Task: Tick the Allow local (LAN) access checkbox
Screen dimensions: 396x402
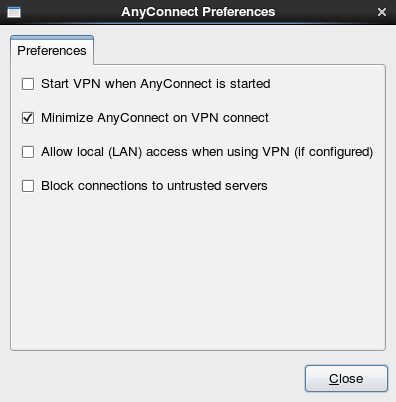Action: pos(28,152)
